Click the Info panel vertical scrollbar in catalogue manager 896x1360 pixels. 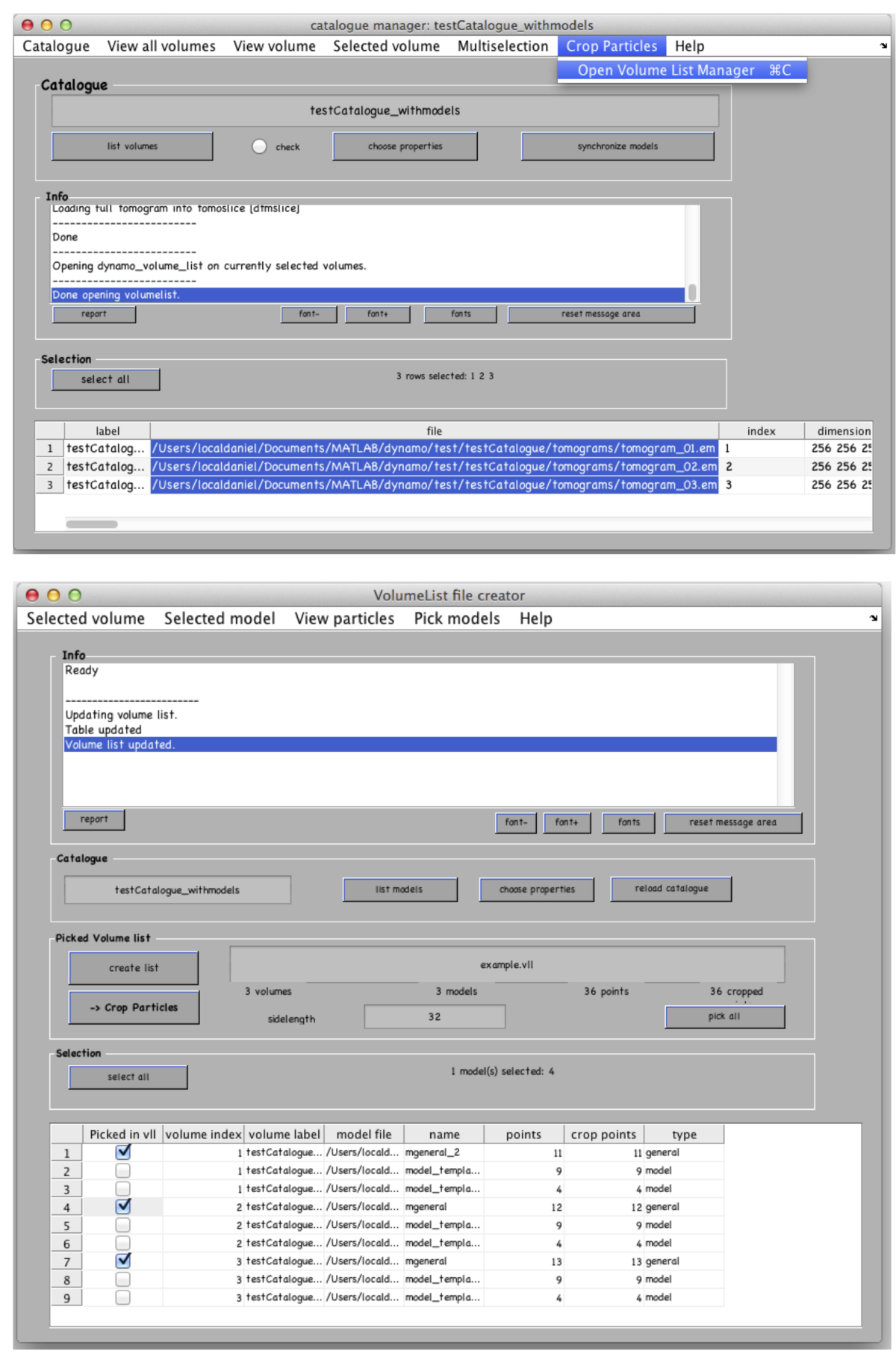tap(692, 292)
